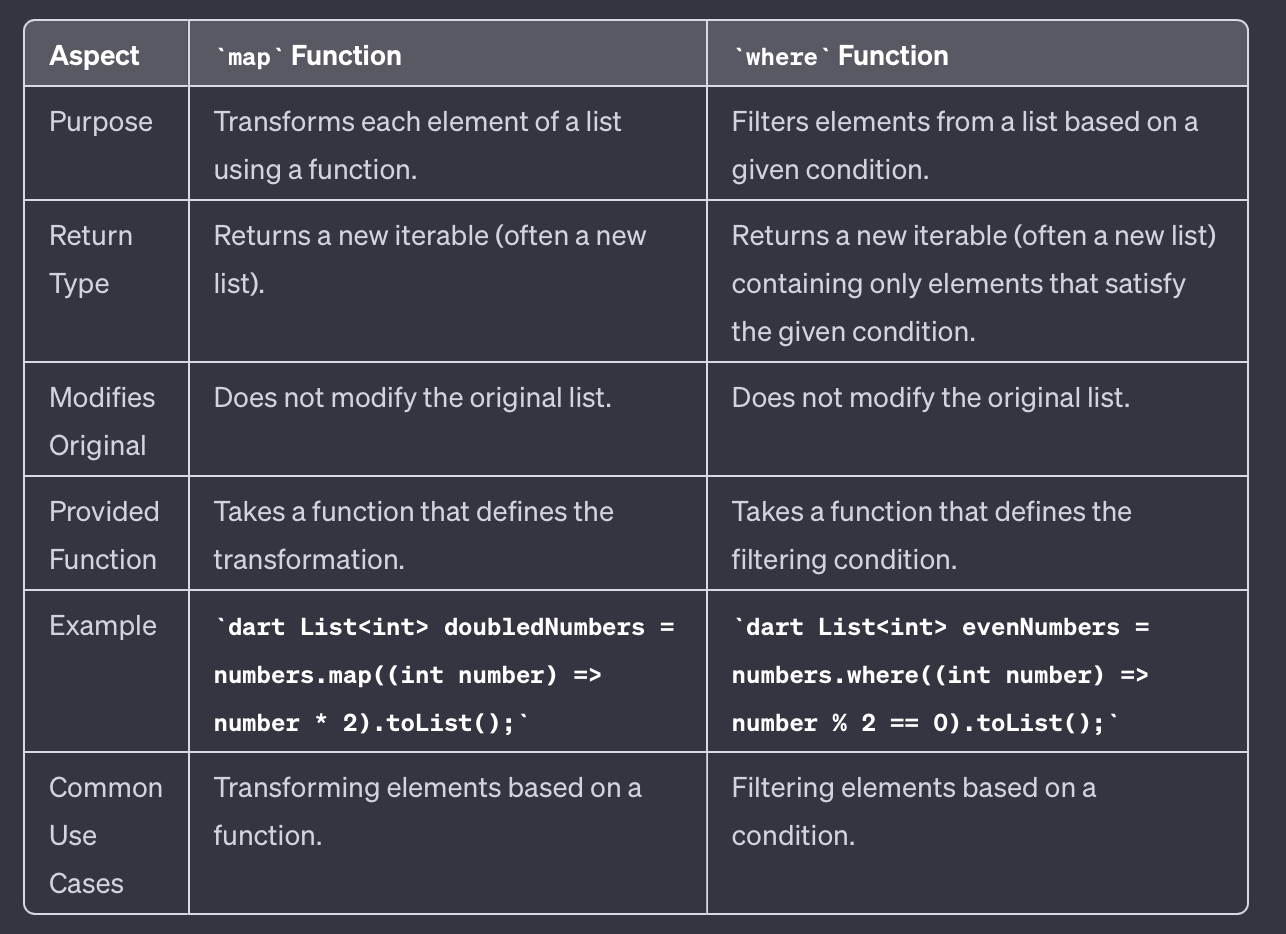Click the Return Type row label

pos(91,260)
